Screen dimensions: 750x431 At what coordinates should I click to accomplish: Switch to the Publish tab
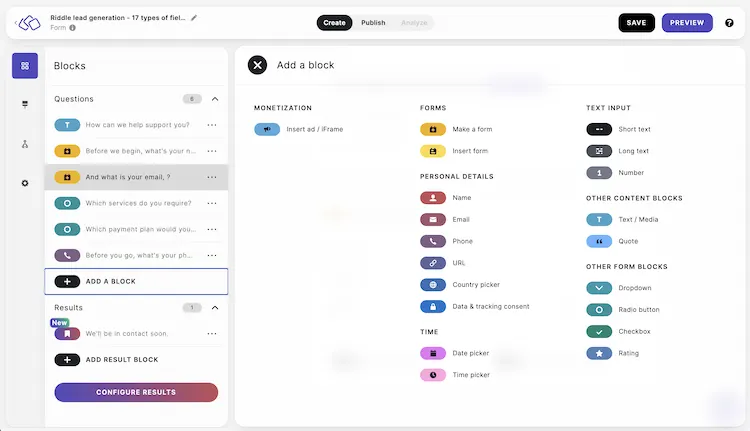point(373,22)
